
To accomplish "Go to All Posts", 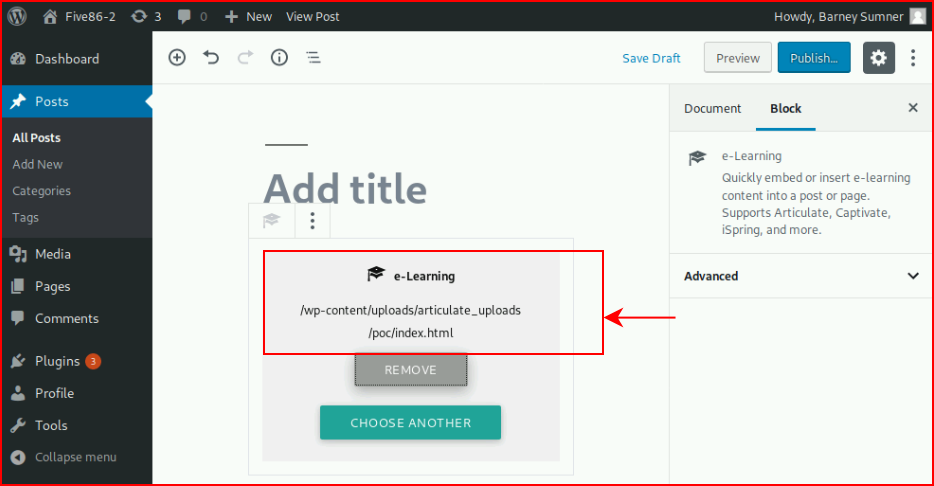I will pos(36,138).
